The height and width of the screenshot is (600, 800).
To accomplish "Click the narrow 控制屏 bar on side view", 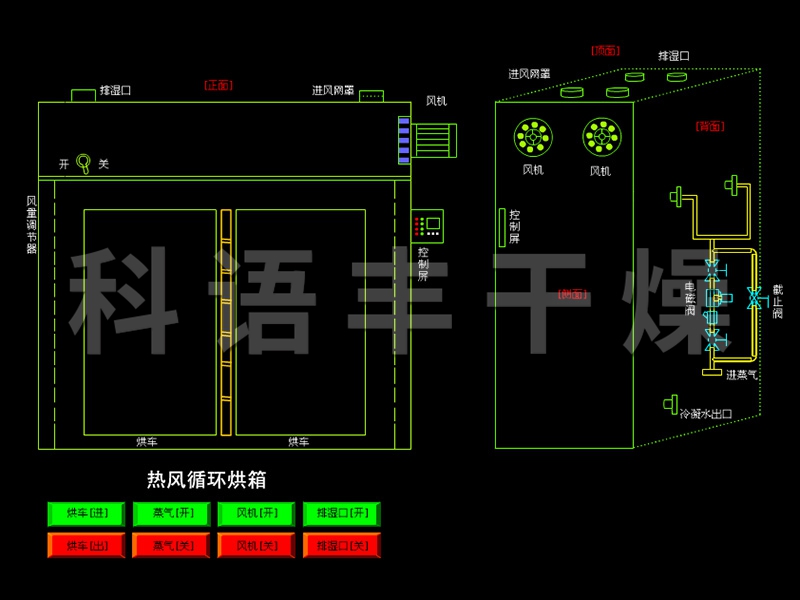I will tap(502, 228).
